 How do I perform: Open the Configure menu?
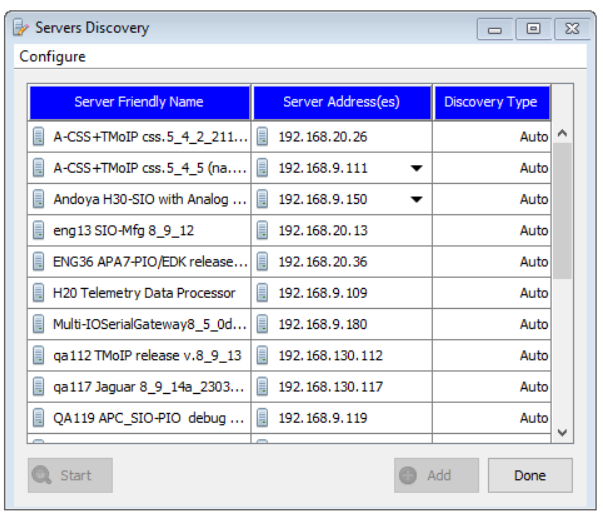click(x=52, y=56)
